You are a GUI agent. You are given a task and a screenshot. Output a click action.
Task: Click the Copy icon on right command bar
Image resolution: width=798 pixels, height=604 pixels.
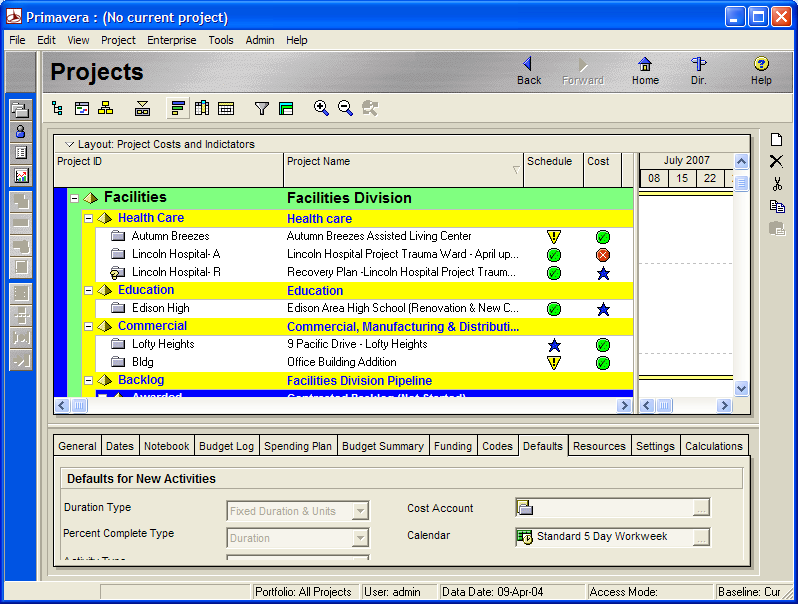tap(777, 206)
